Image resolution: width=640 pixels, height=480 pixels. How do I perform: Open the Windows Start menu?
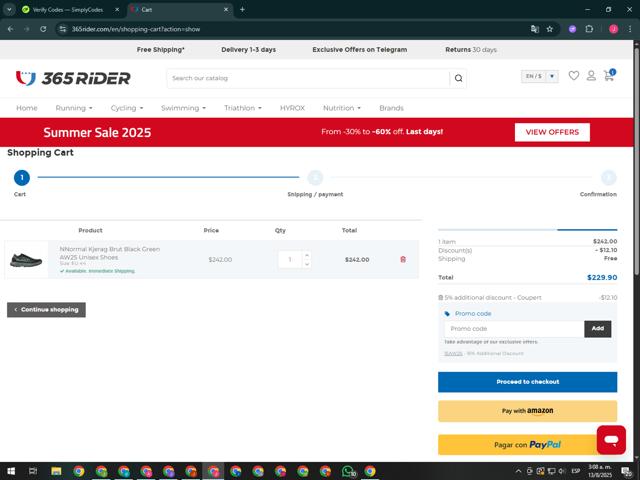11,471
